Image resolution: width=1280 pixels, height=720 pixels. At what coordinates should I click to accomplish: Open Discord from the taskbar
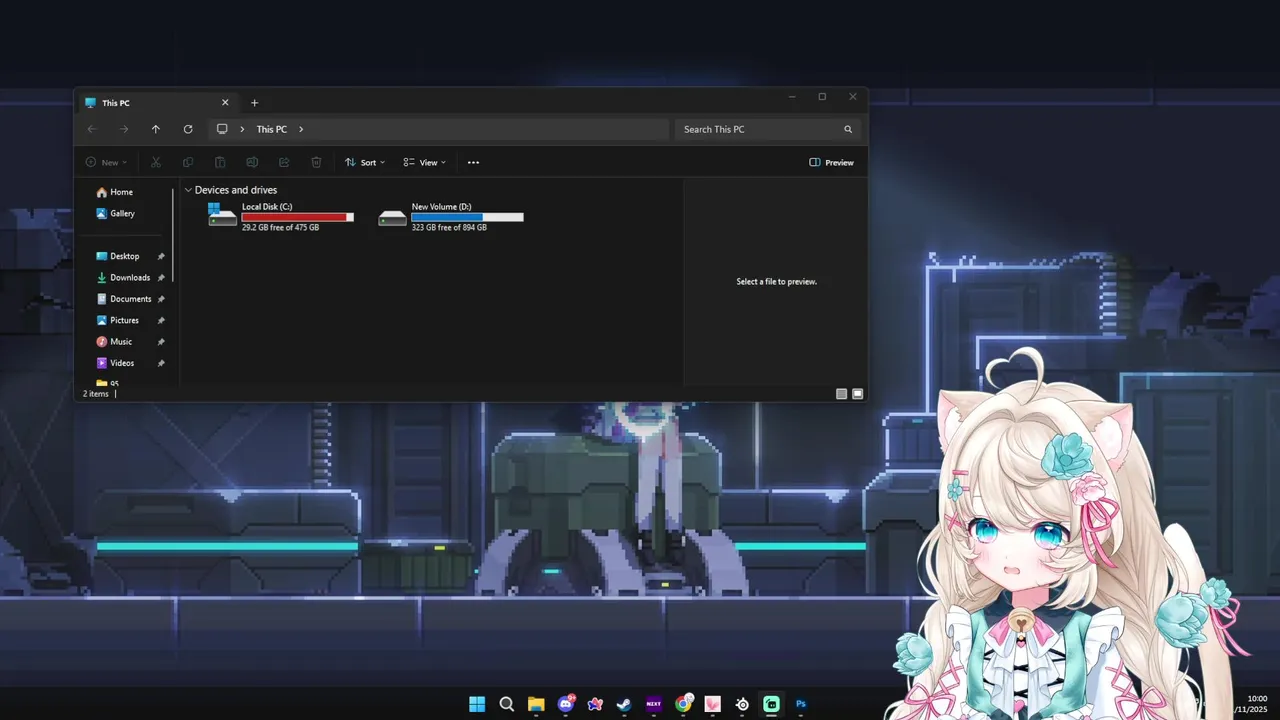coord(566,704)
